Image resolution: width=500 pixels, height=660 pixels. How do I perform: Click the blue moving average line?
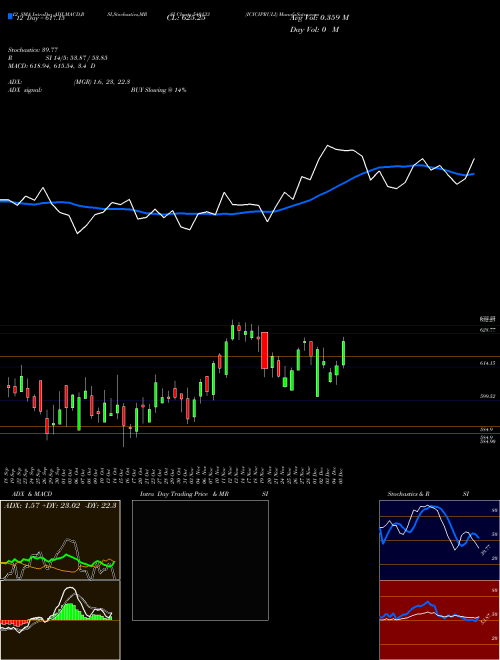236,213
